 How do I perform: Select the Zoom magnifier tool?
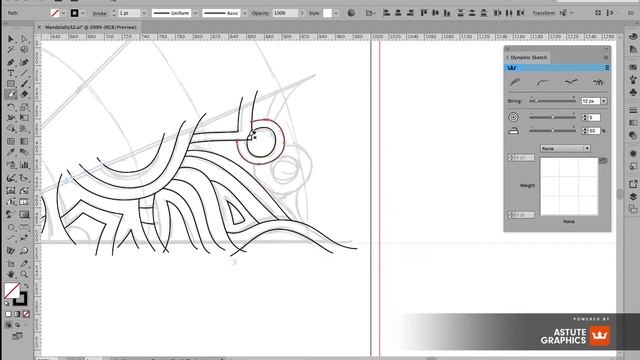tap(24, 274)
